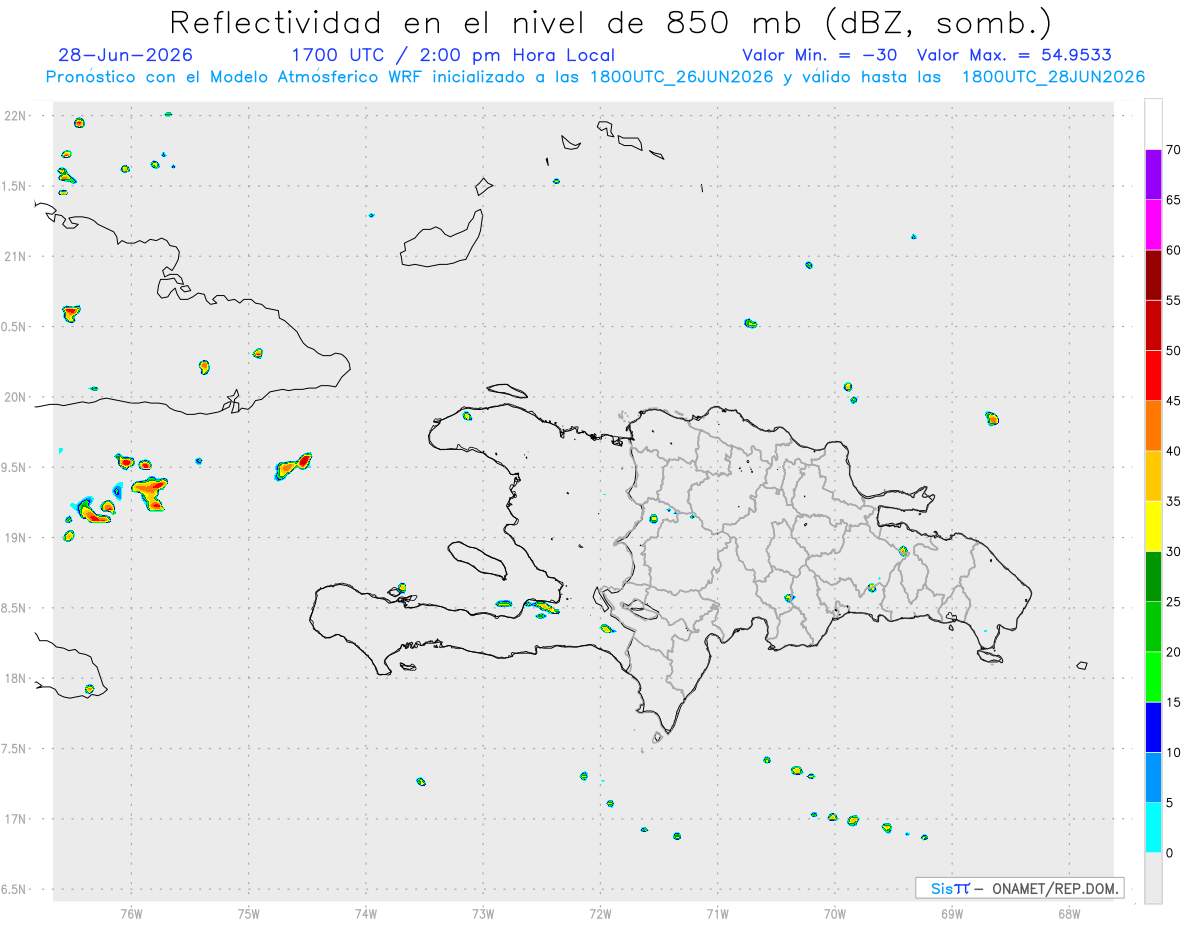This screenshot has width=1200, height=927.
Task: Click the colorbar value '25'
Action: 1174,602
